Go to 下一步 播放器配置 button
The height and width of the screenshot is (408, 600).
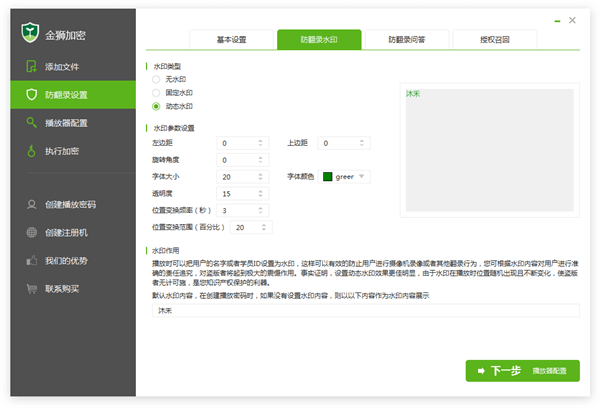(x=522, y=370)
